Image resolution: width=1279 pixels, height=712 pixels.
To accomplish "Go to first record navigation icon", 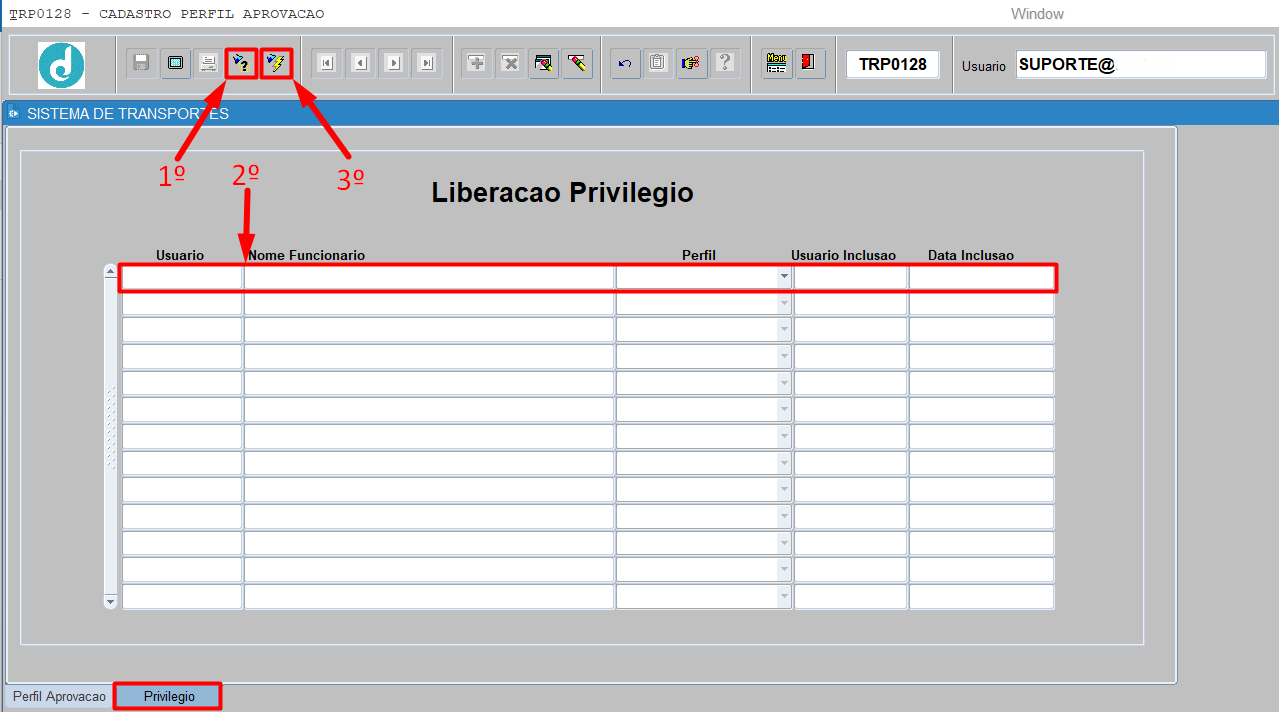I will tap(326, 64).
